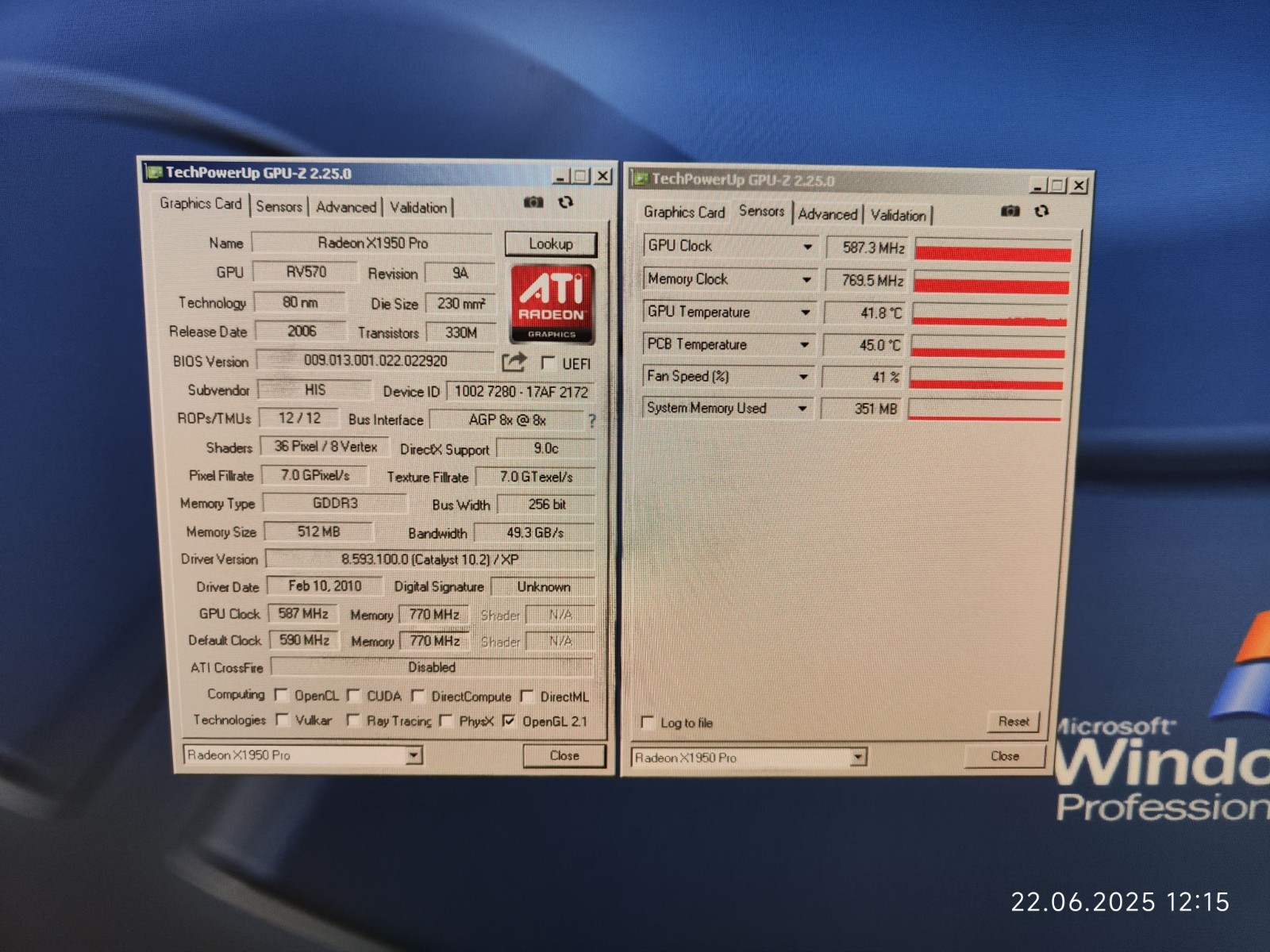Viewport: 1270px width, 952px height.
Task: Click the GPU Temperature red graph
Action: point(990,314)
